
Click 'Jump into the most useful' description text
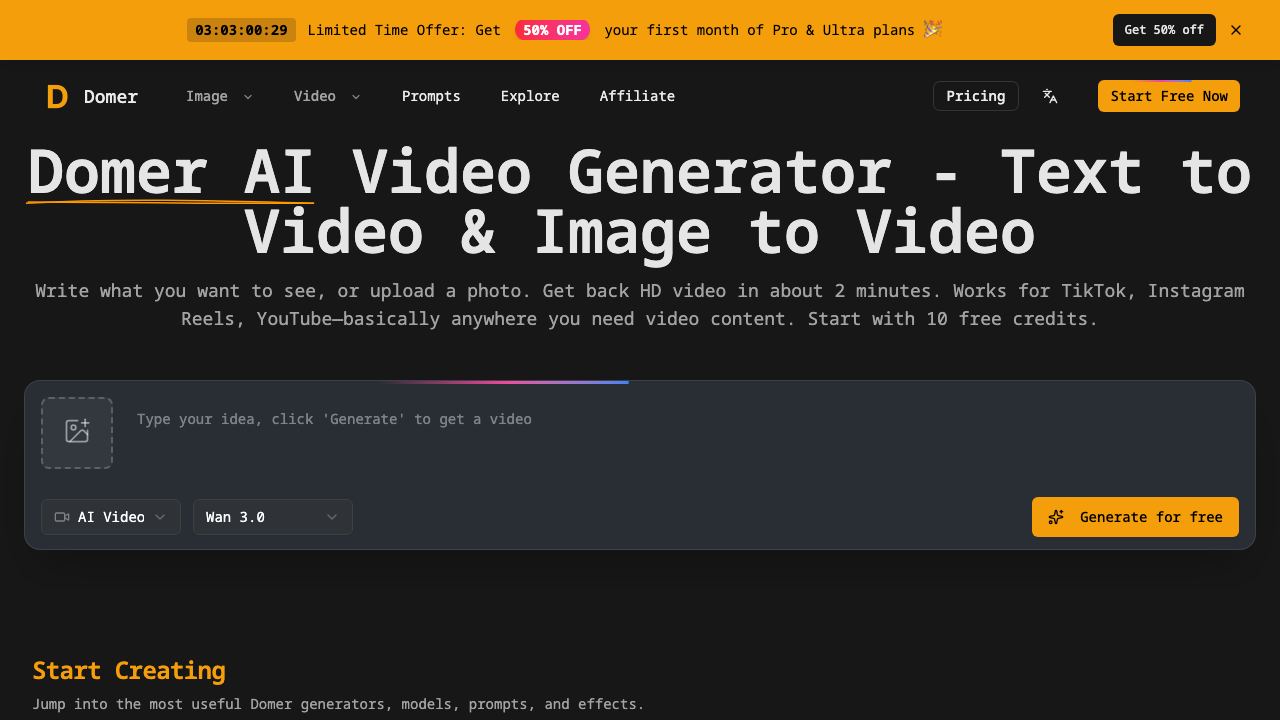(338, 704)
